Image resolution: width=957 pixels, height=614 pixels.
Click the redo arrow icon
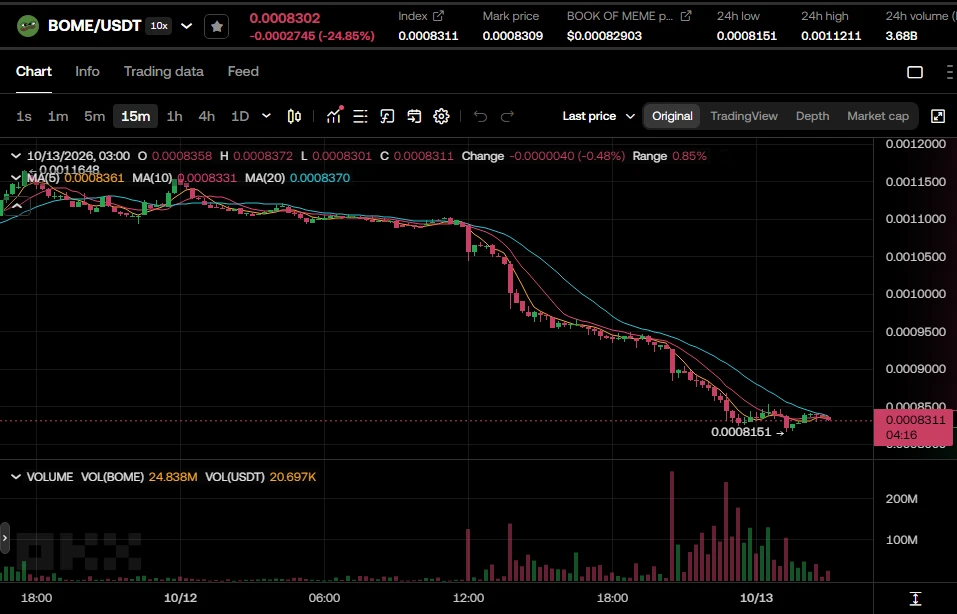click(x=507, y=116)
